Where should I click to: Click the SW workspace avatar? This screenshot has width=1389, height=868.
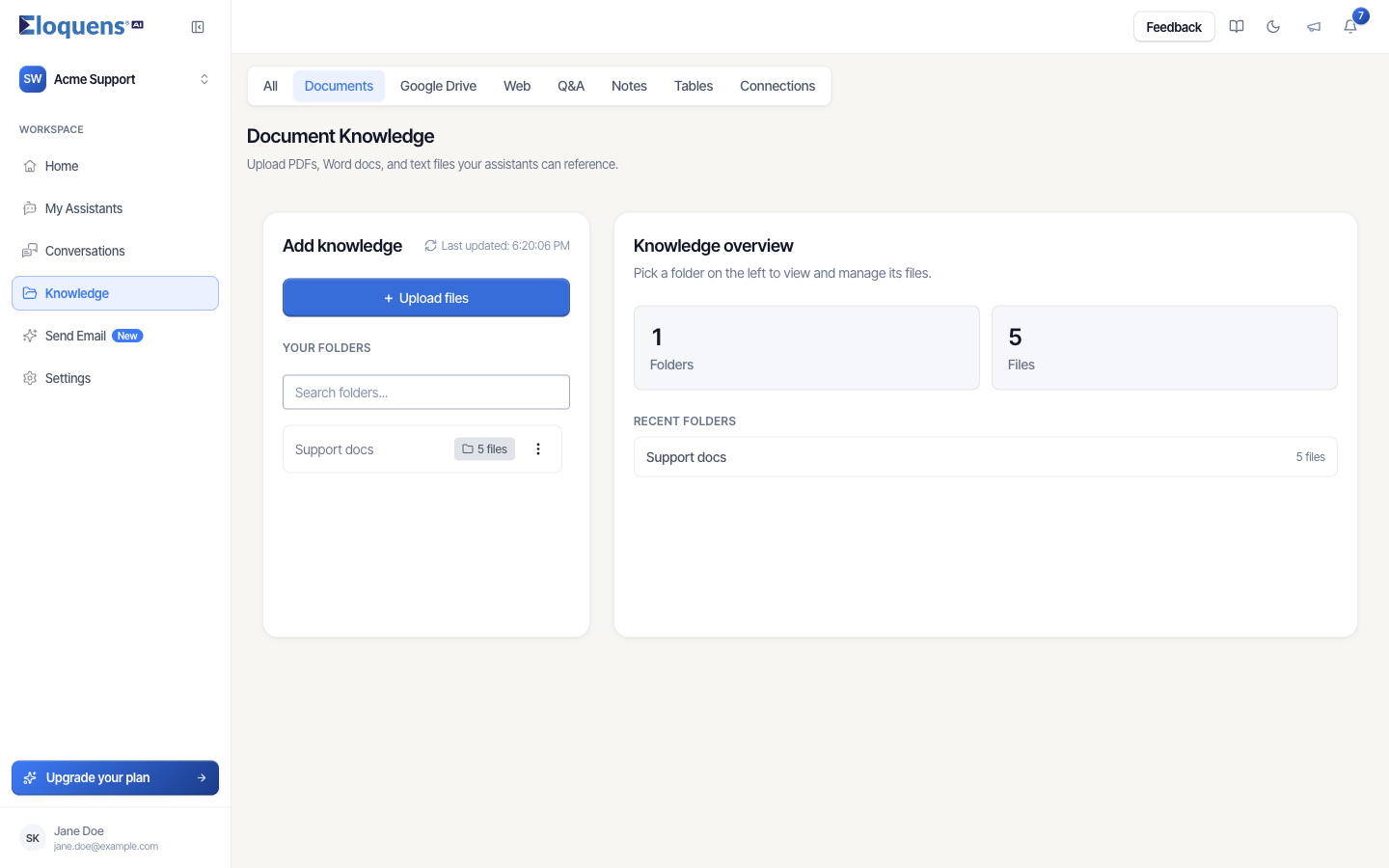click(33, 79)
